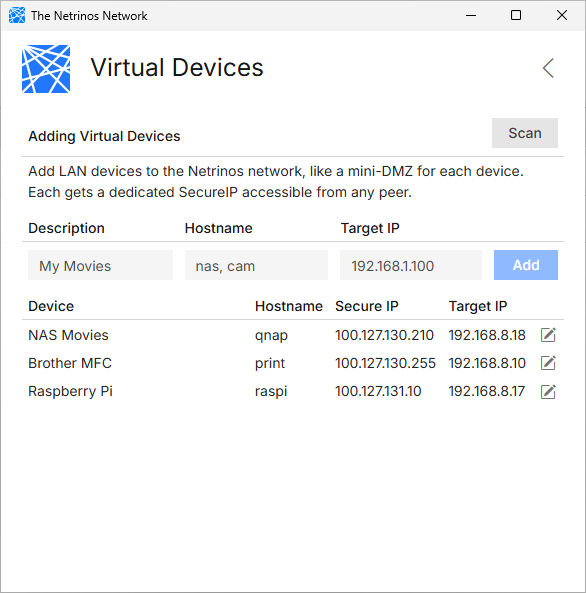Viewport: 586px width, 593px height.
Task: Focus the Hostname field showing nas, cam
Action: (x=256, y=265)
